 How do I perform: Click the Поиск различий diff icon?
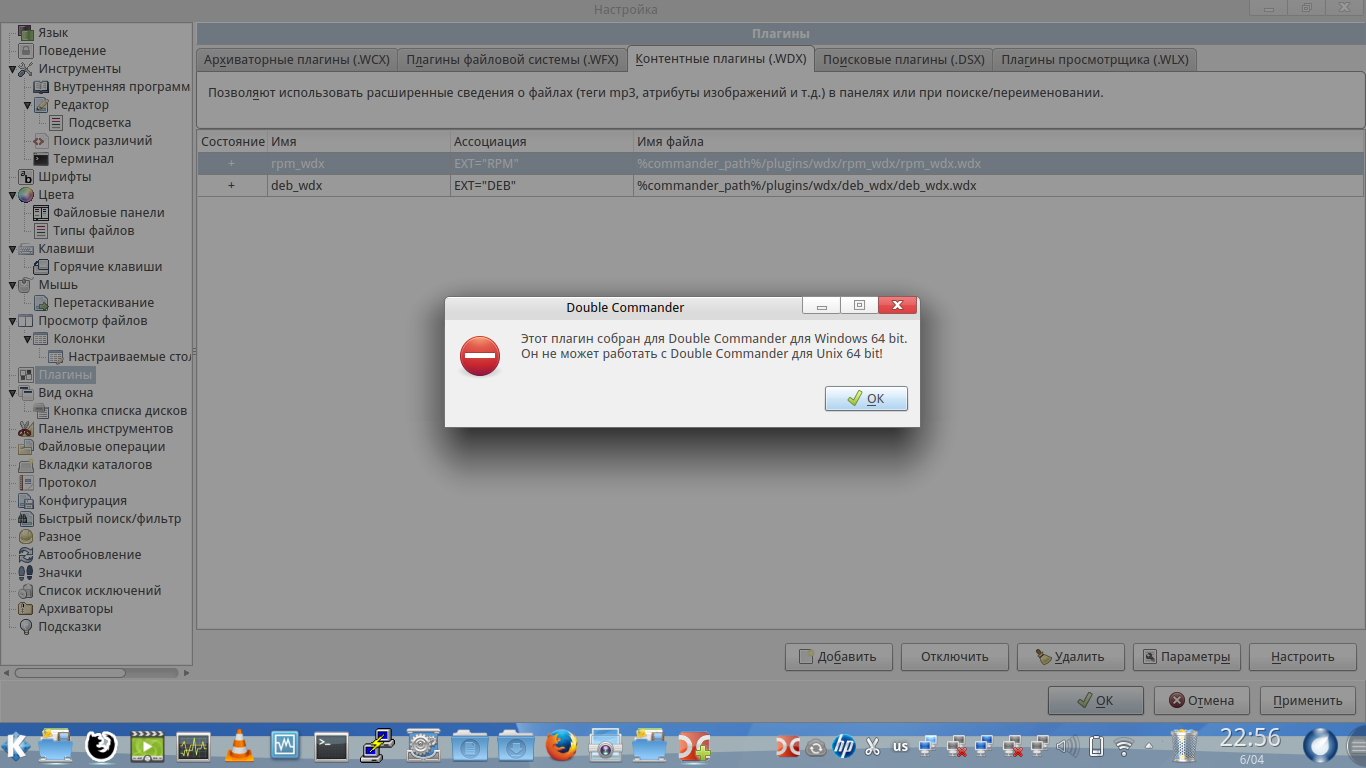(41, 141)
